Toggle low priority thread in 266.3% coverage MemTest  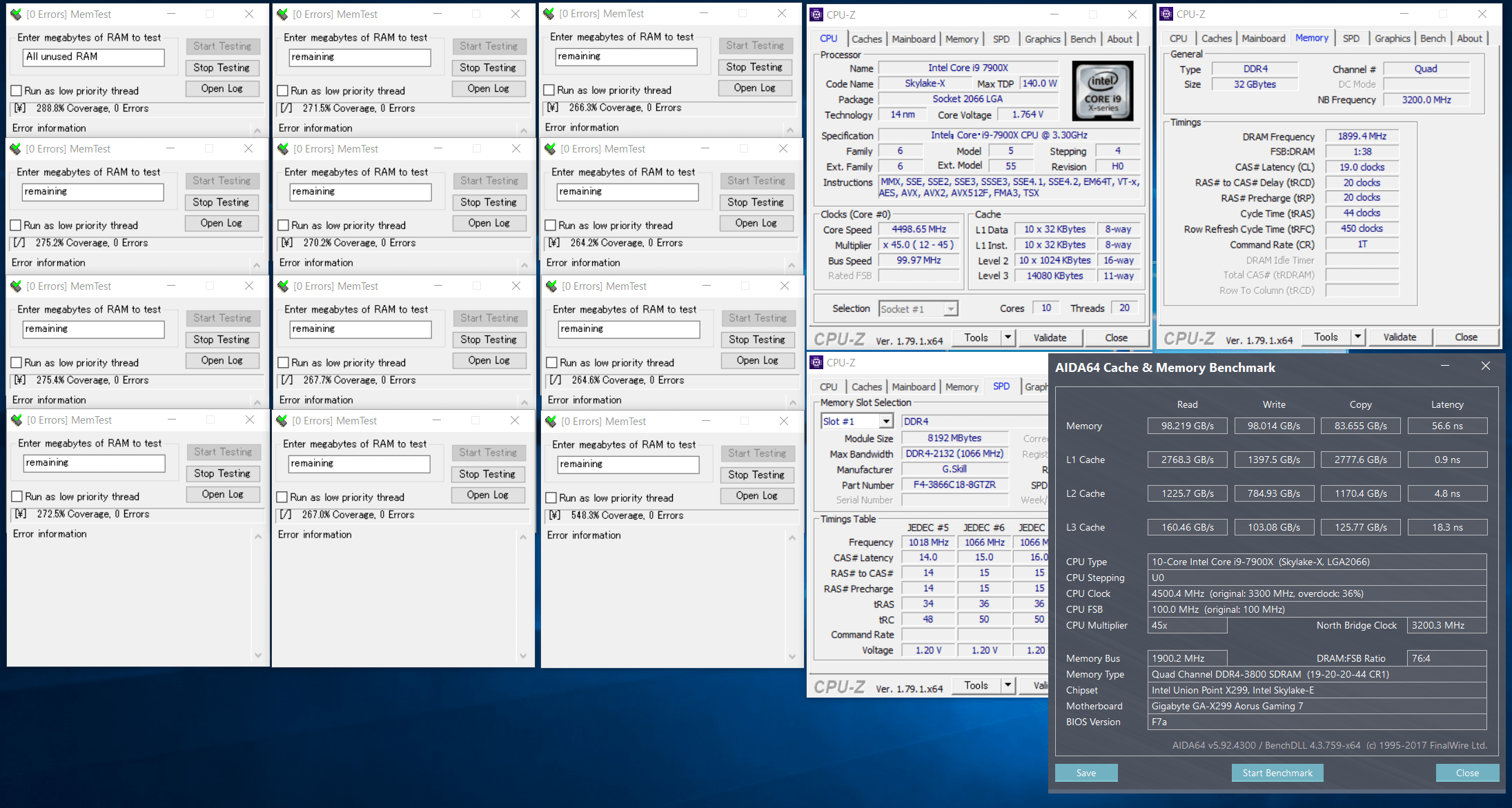point(549,90)
